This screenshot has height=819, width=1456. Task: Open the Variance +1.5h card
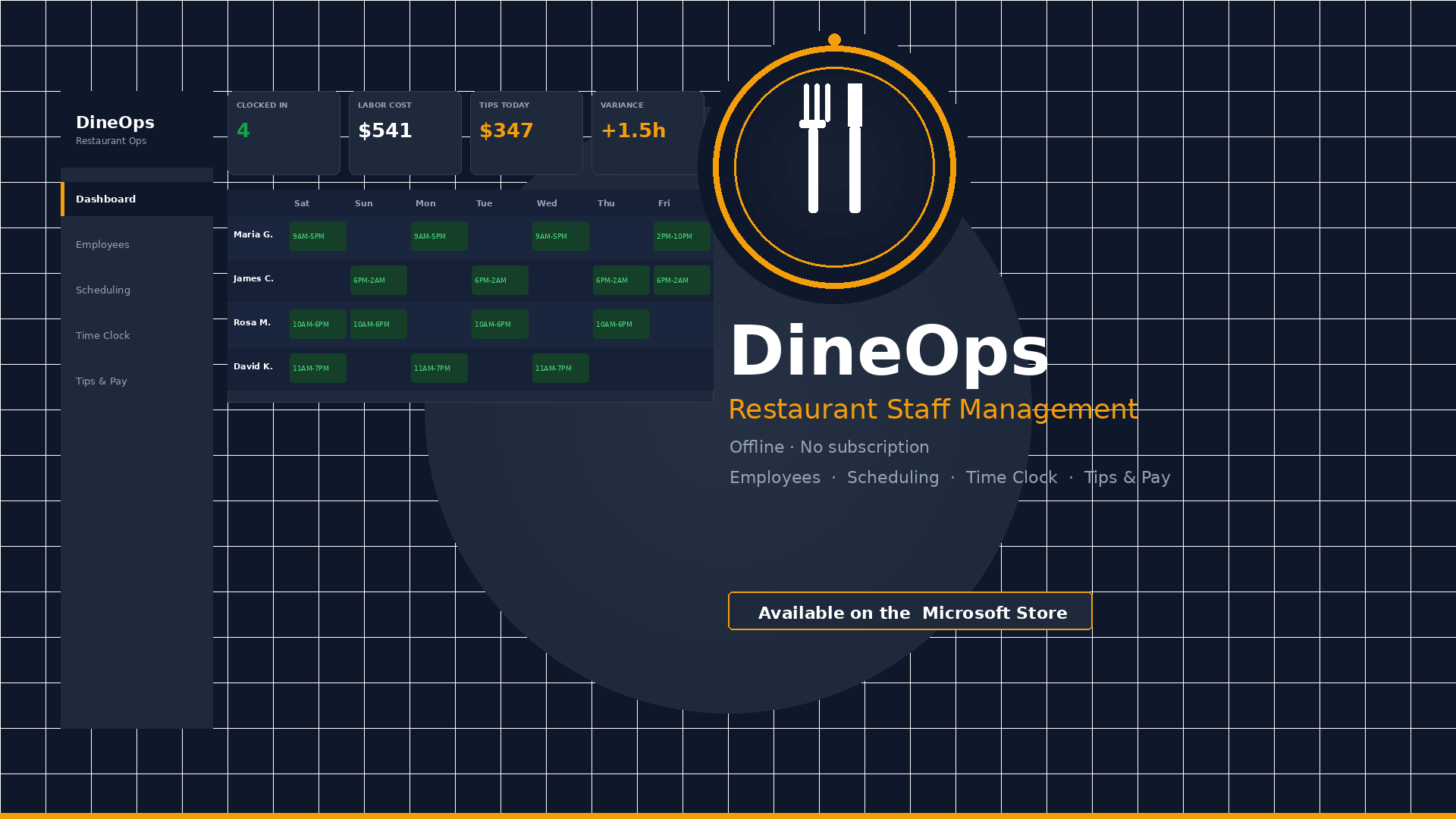point(648,133)
